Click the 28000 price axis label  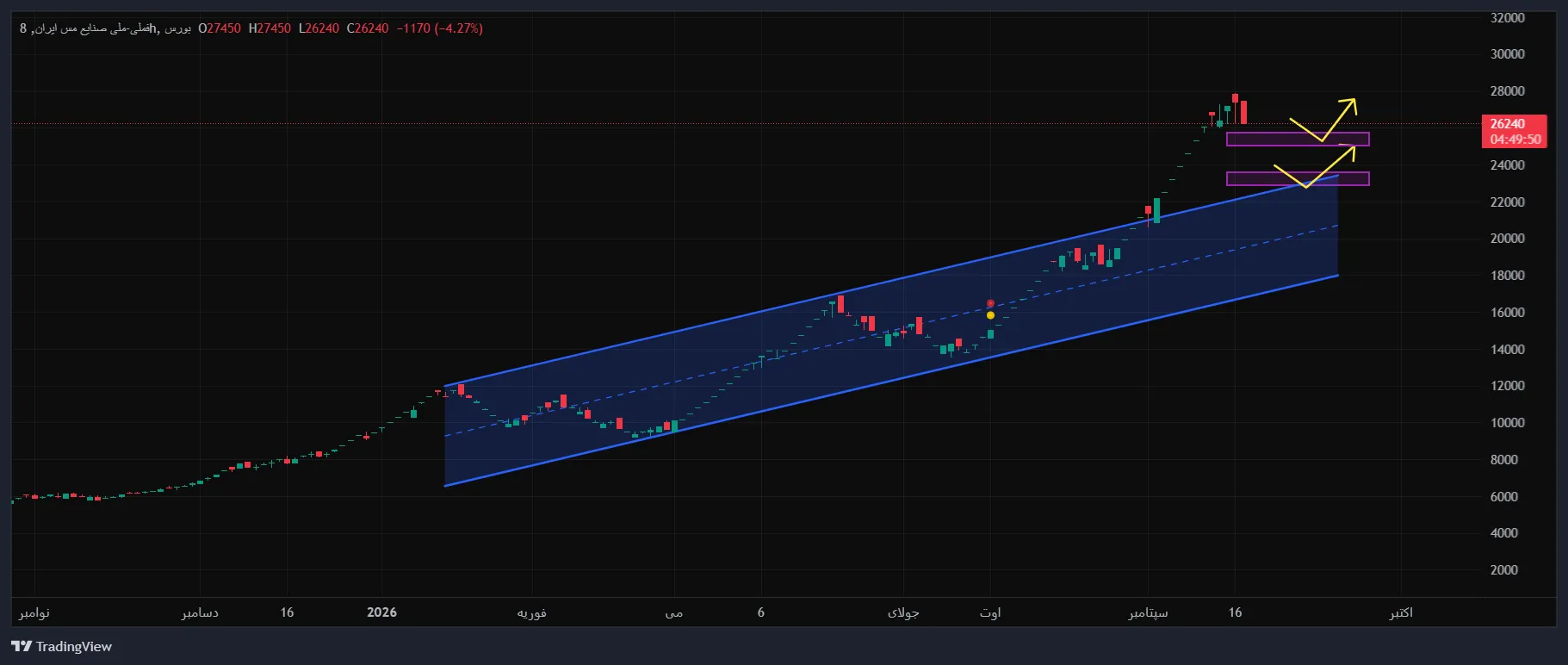[1507, 90]
